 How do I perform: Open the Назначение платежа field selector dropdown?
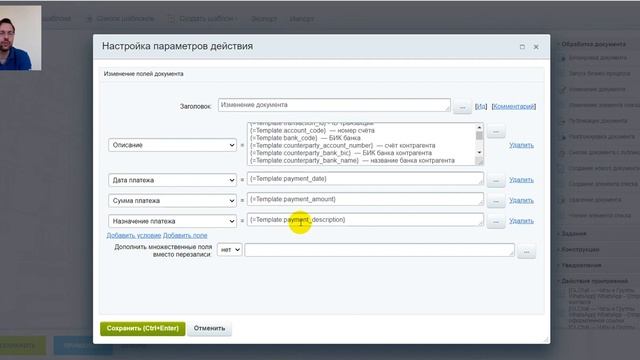pos(172,221)
